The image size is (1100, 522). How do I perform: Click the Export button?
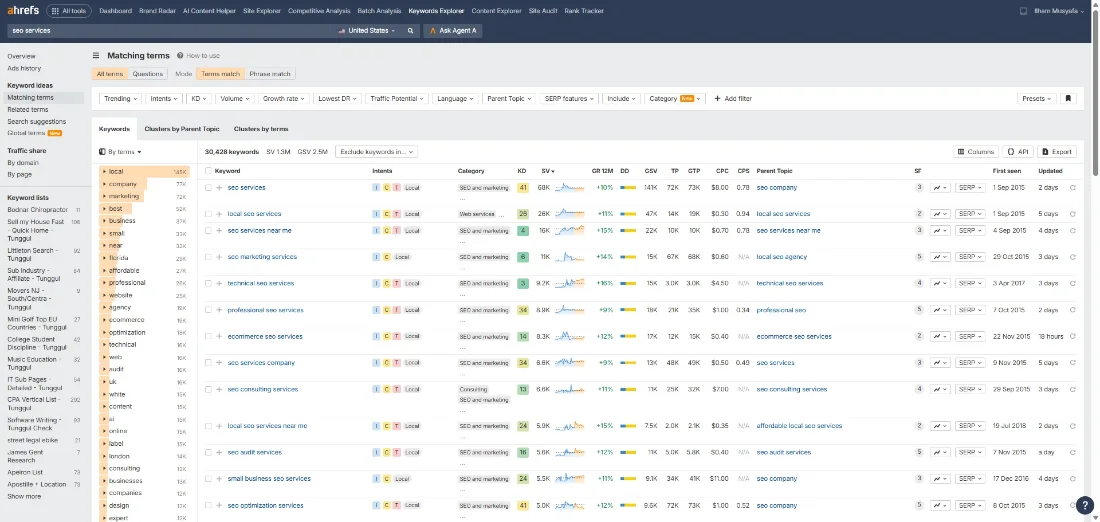(x=1057, y=152)
